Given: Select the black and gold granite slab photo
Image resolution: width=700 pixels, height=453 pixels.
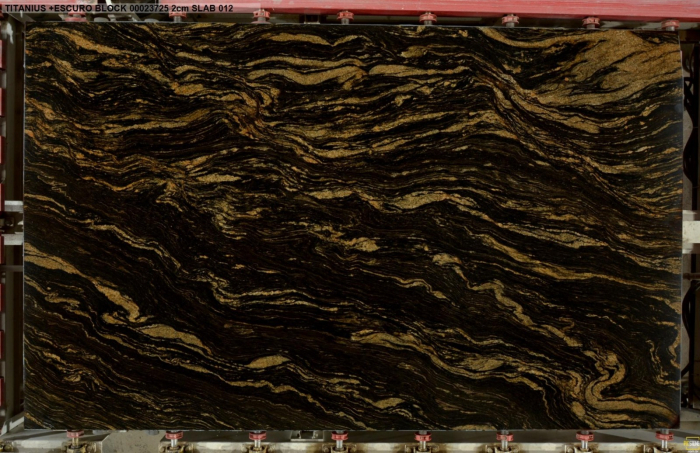Looking at the screenshot, I should (352, 226).
